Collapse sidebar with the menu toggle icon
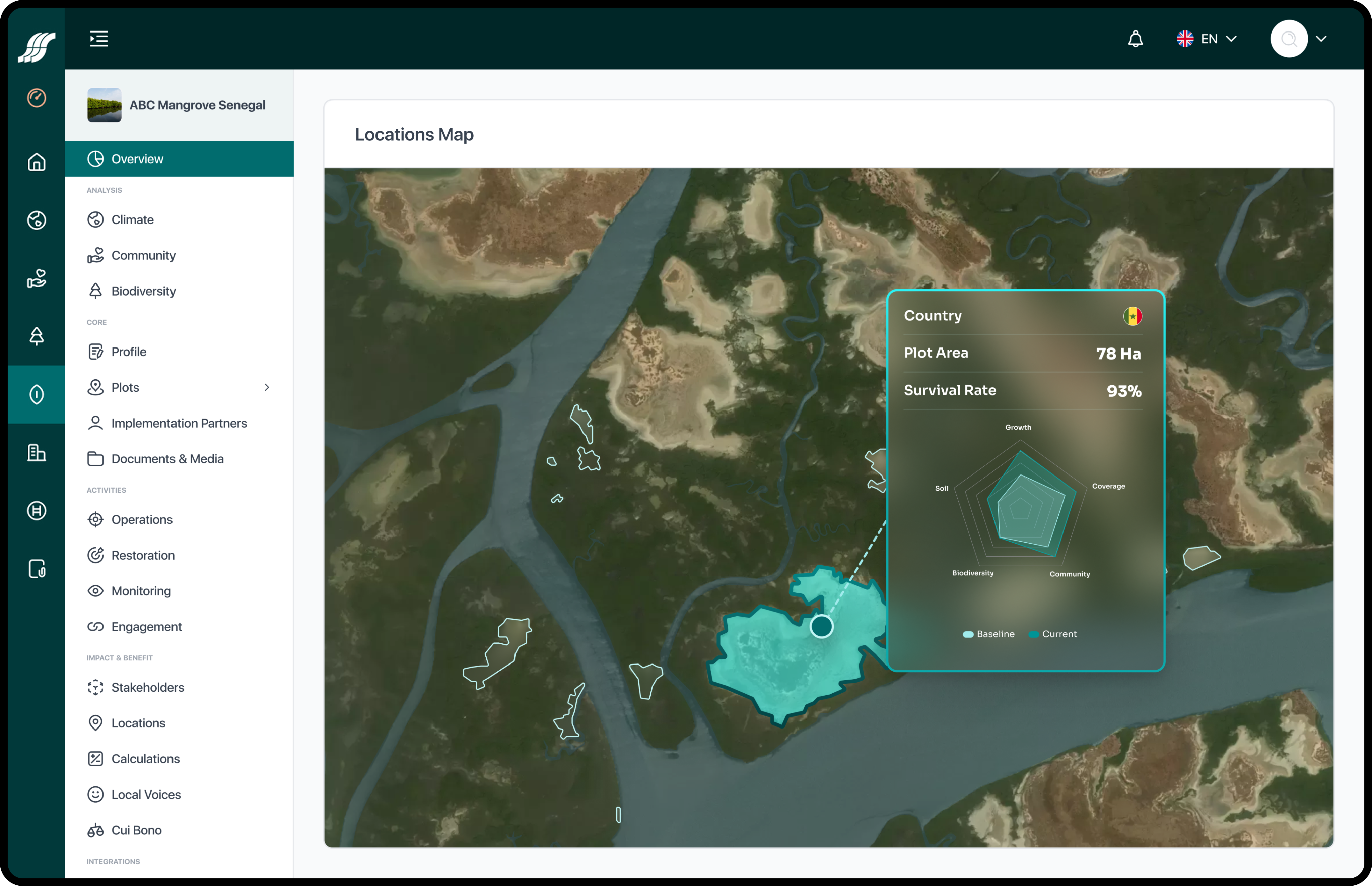 [99, 39]
